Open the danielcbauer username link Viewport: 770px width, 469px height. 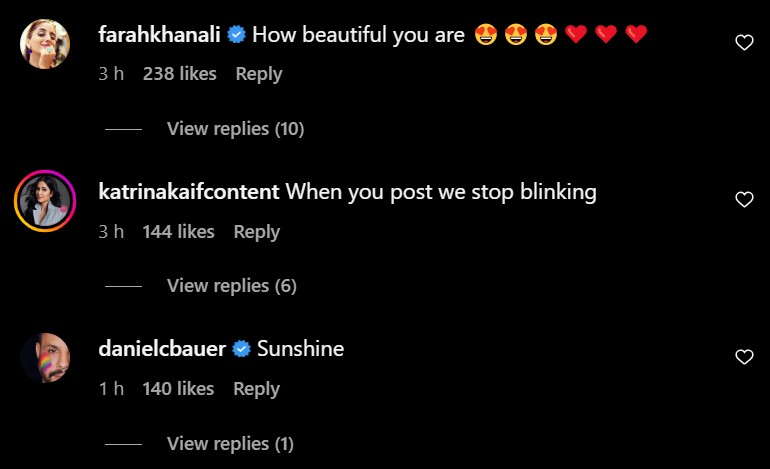click(x=163, y=349)
